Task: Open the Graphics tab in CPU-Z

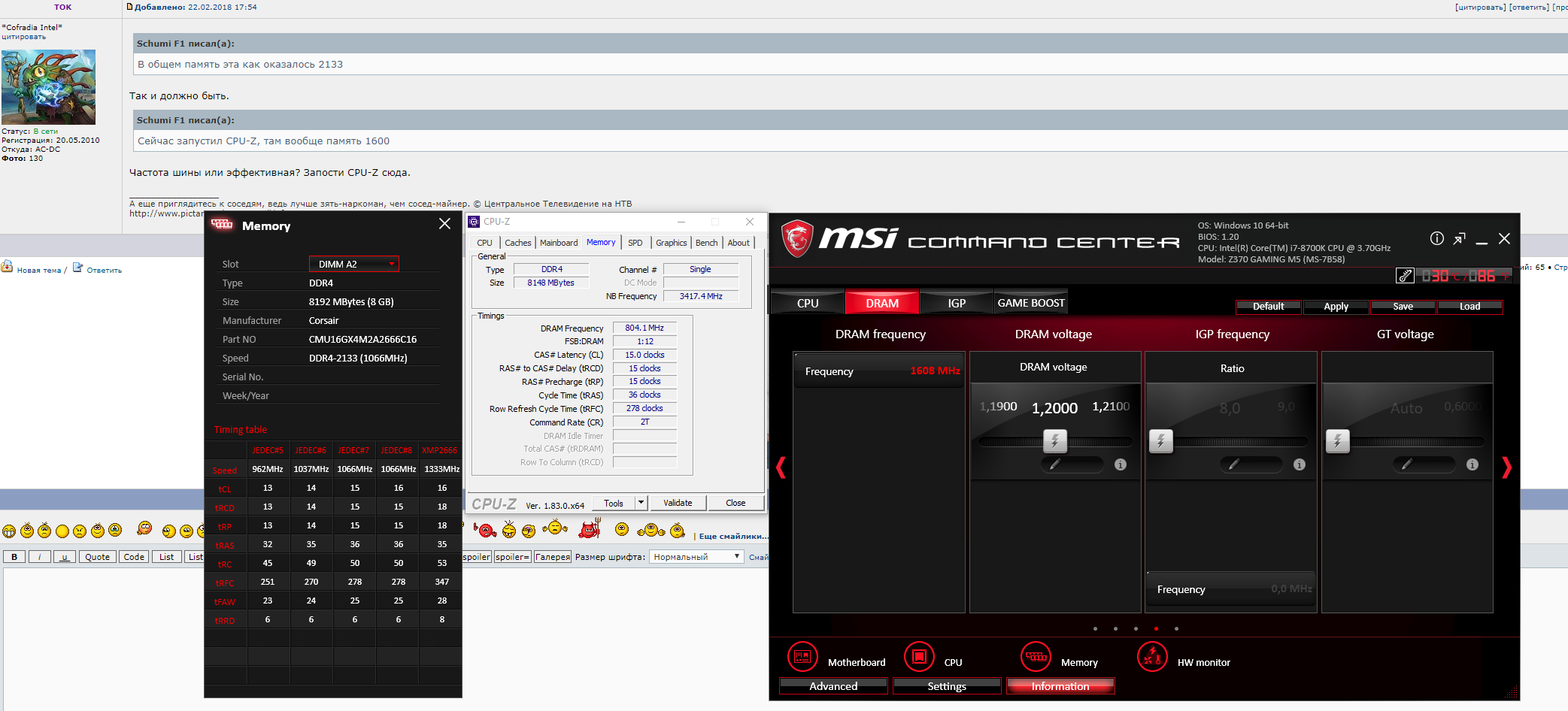Action: coord(671,243)
